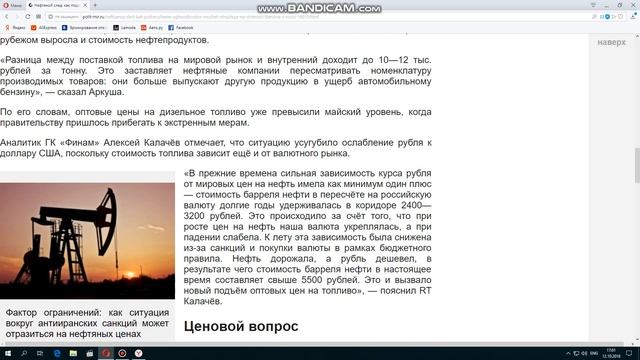The image size is (640, 360).
Task: Open network status tray icon
Action: [x=576, y=353]
